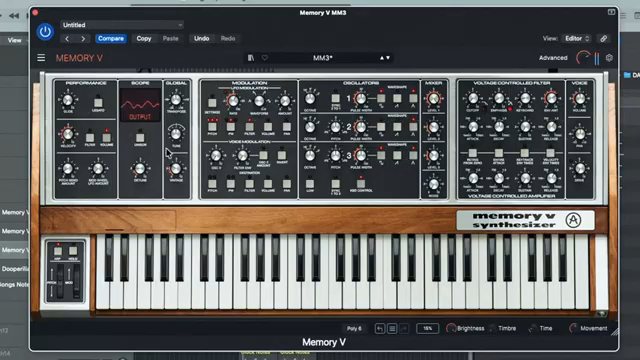Toggle voice modulation destination Pitch switch
The height and width of the screenshot is (360, 640).
(x=212, y=184)
